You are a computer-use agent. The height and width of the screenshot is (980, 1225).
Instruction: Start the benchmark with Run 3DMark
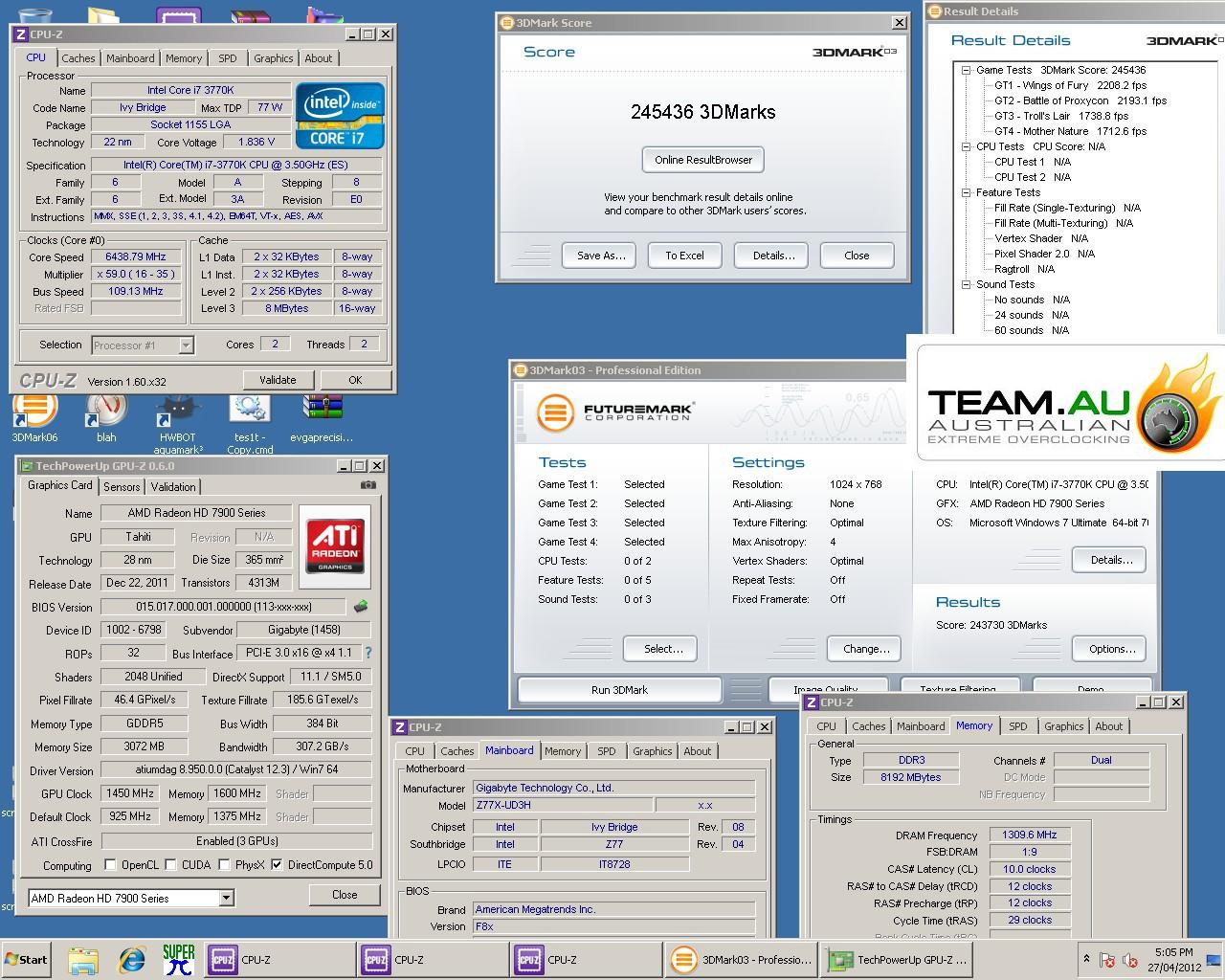tap(619, 689)
